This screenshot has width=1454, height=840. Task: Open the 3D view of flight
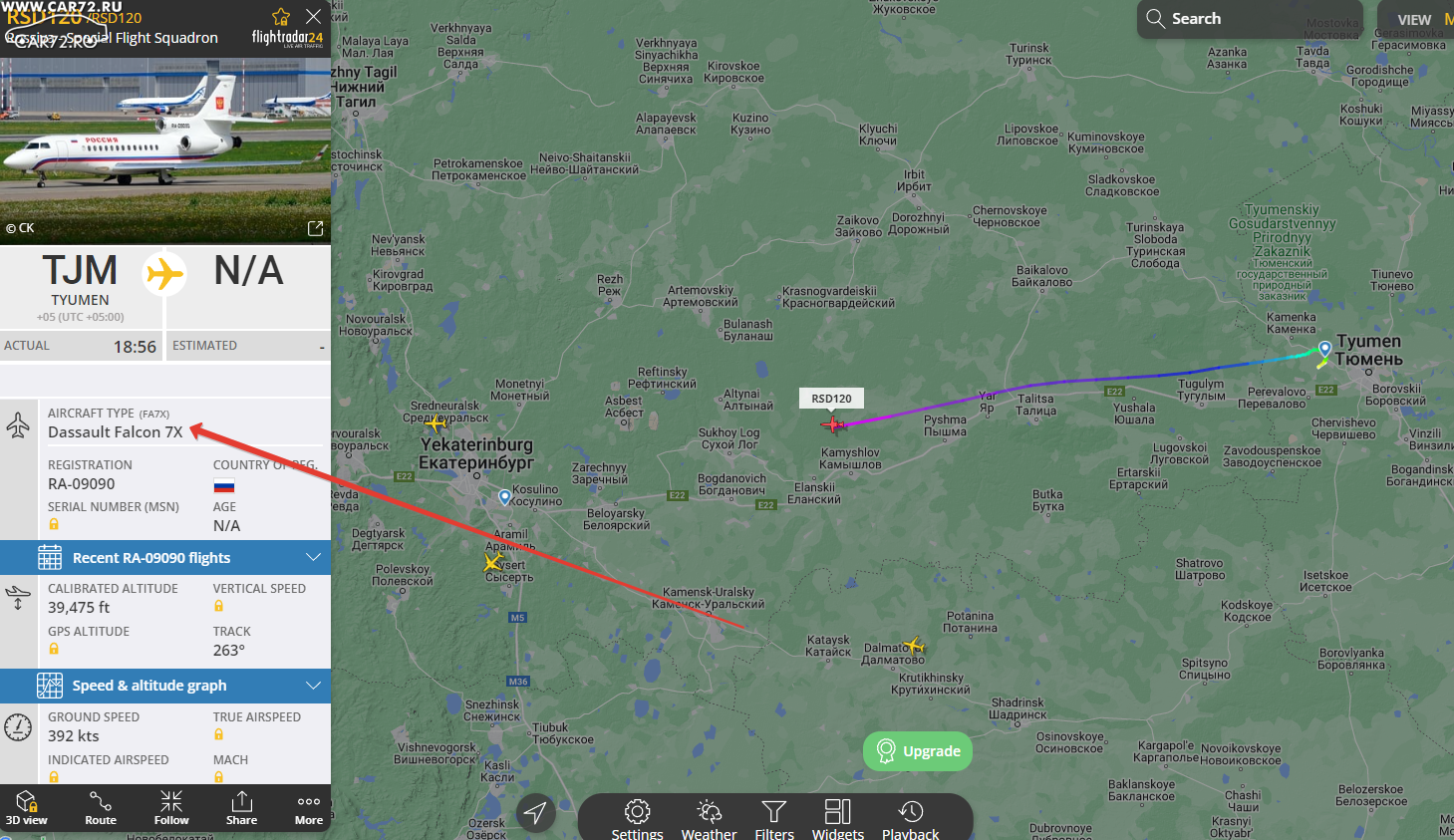click(27, 808)
